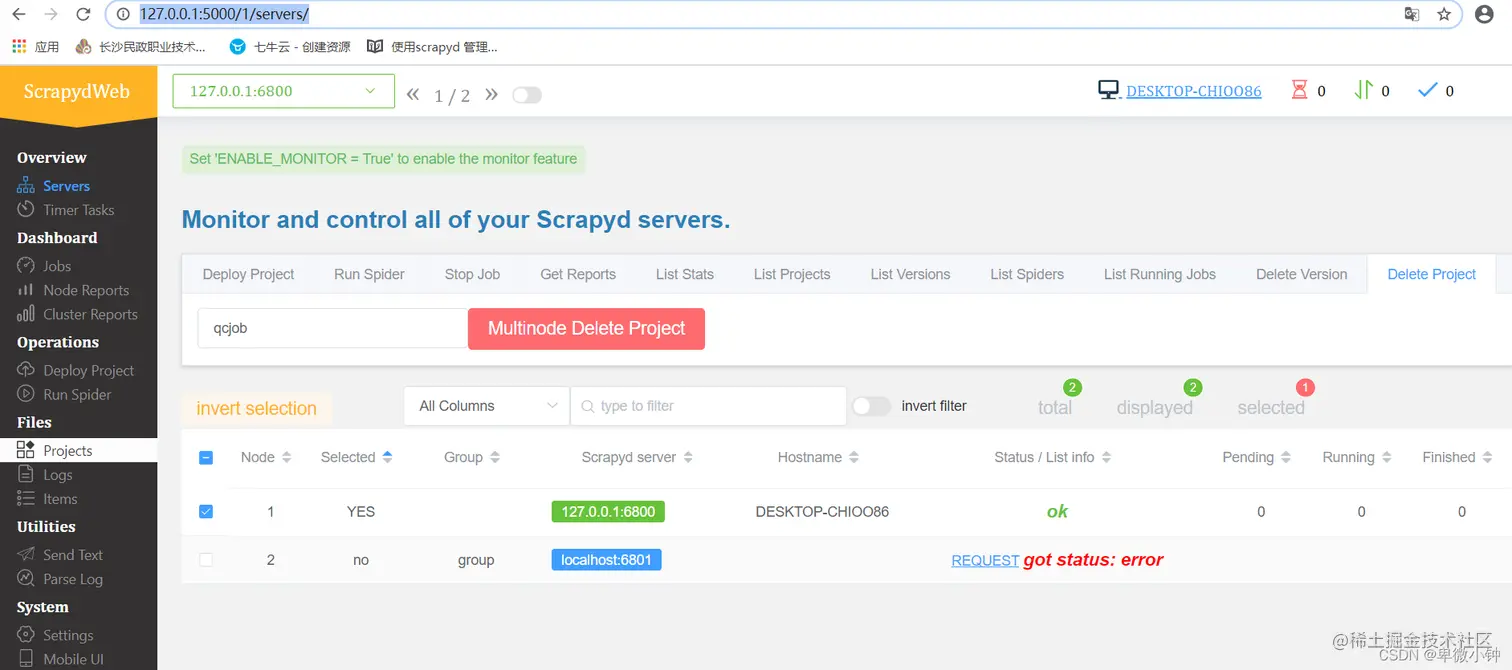
Task: Switch to the List Versions tab
Action: point(910,274)
